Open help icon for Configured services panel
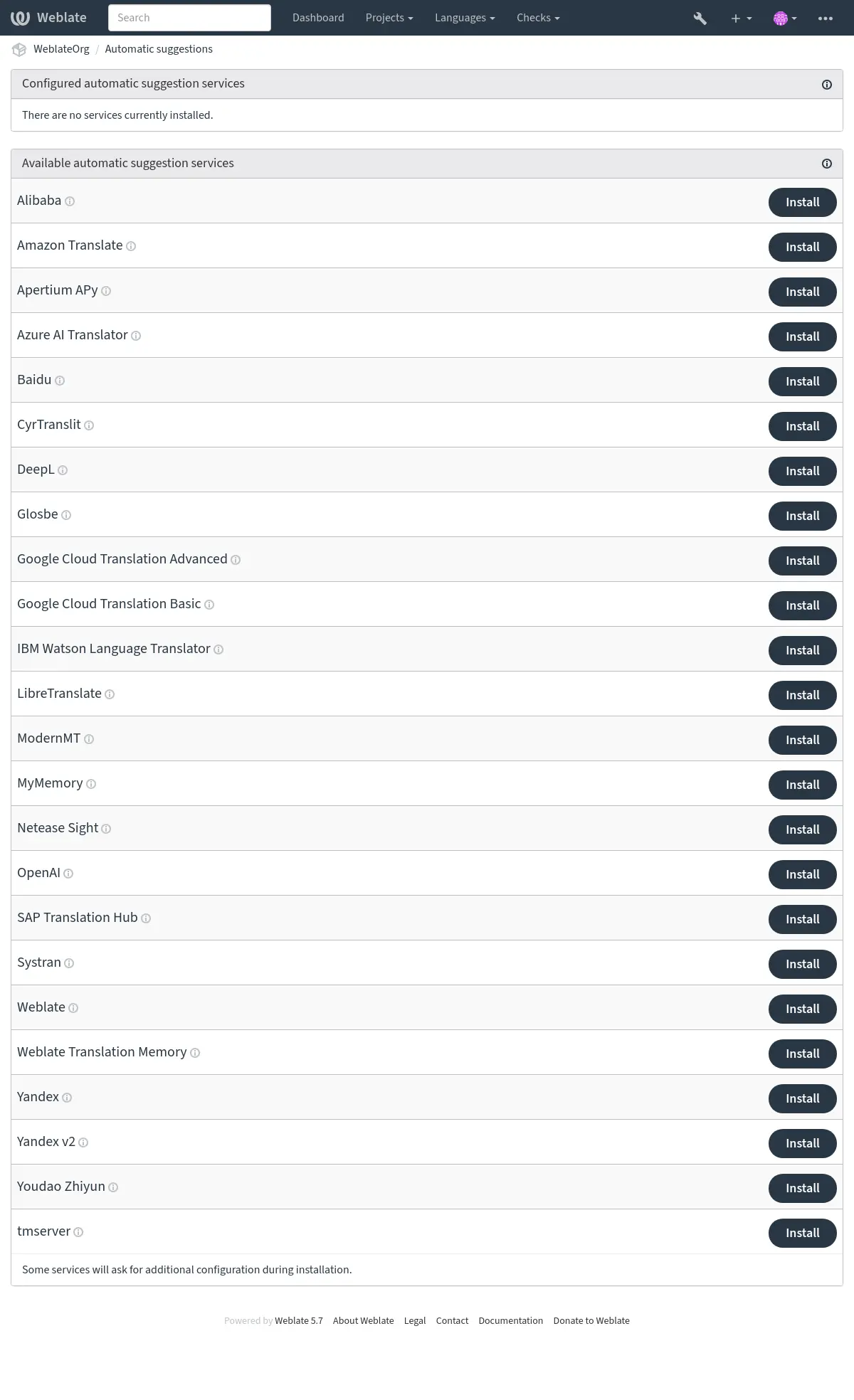Image resolution: width=854 pixels, height=1400 pixels. click(827, 85)
